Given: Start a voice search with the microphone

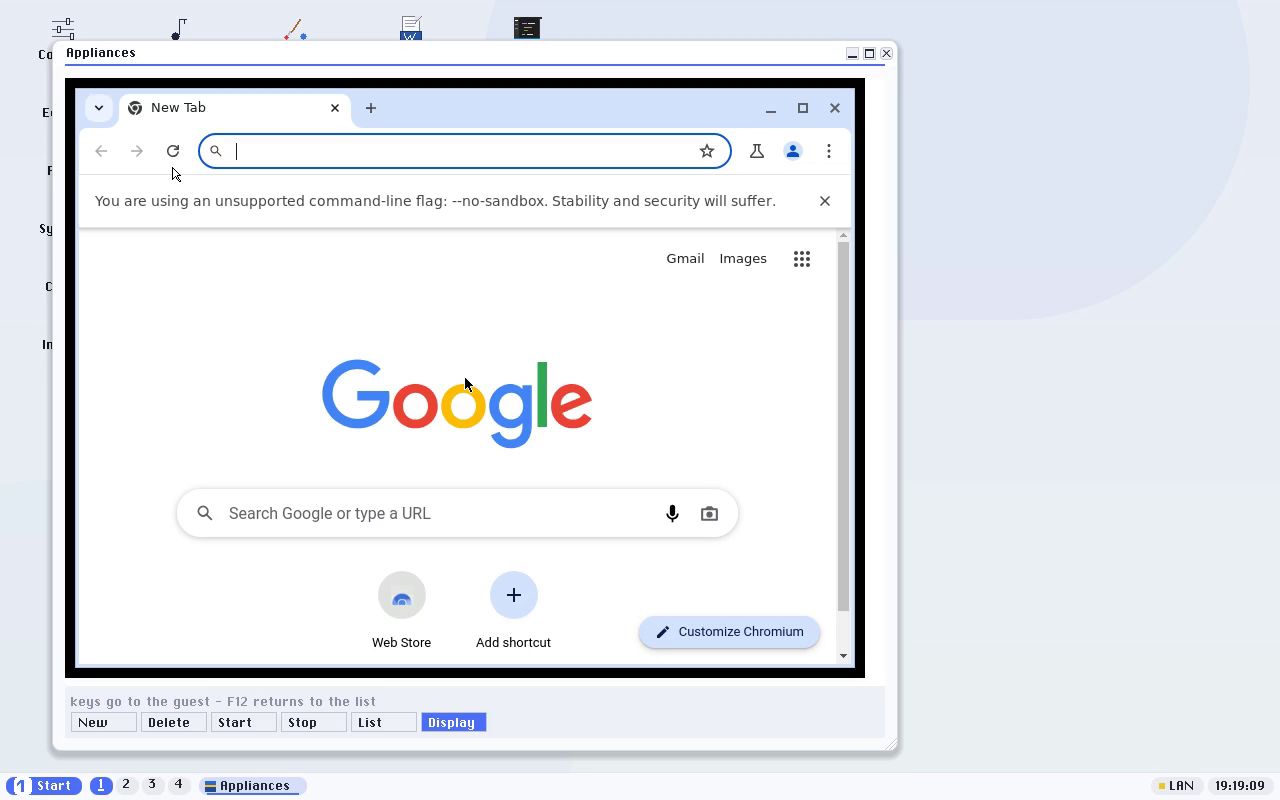Looking at the screenshot, I should pos(672,513).
